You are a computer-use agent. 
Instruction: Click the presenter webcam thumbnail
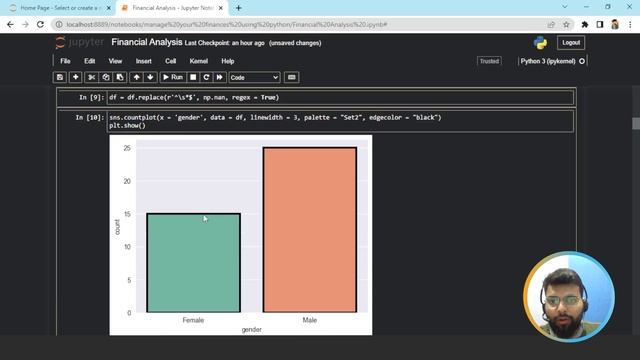[569, 297]
